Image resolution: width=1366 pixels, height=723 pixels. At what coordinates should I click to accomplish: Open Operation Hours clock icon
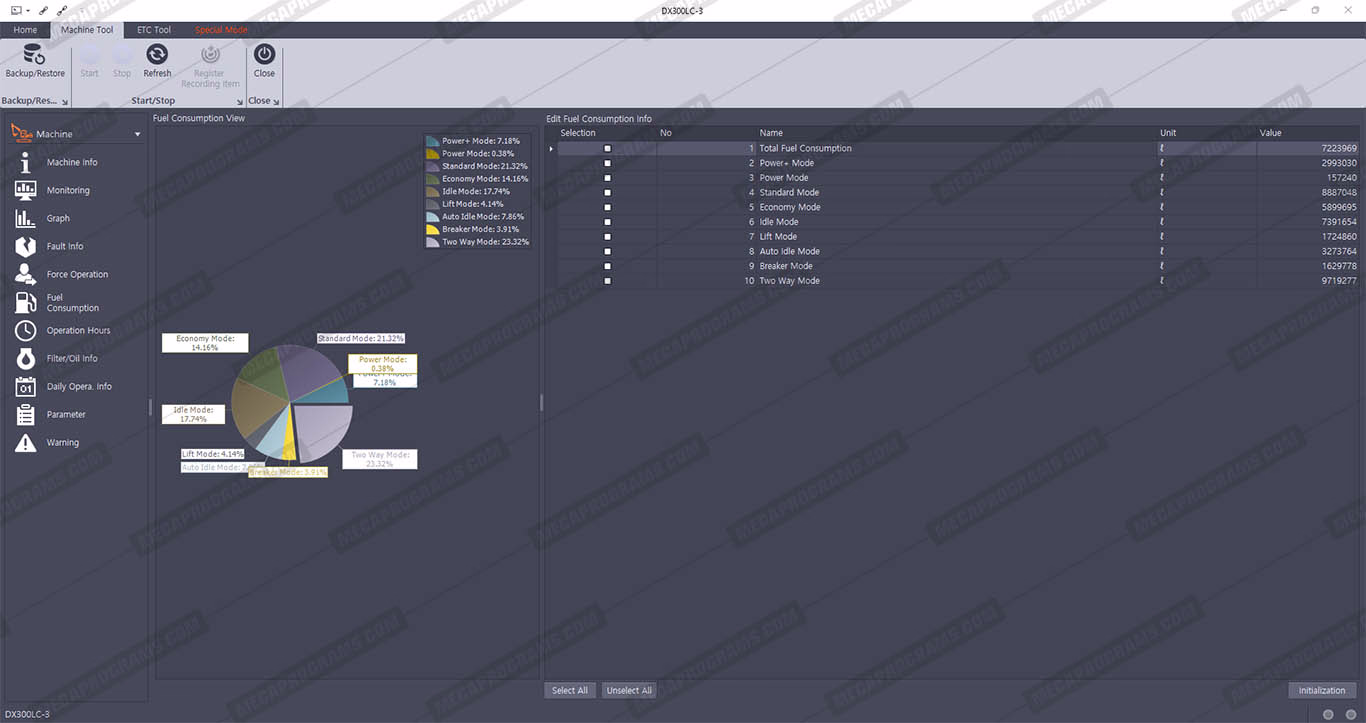tap(26, 330)
